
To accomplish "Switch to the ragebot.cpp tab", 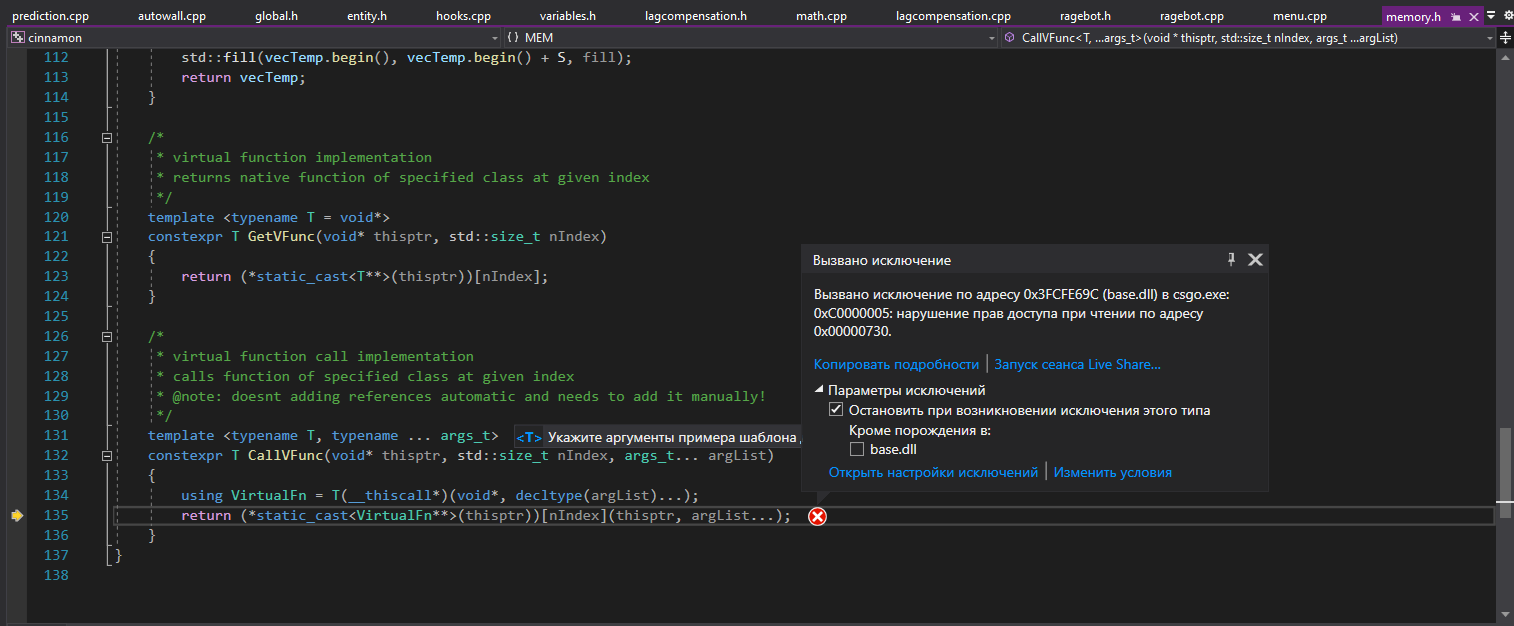I will [1191, 17].
